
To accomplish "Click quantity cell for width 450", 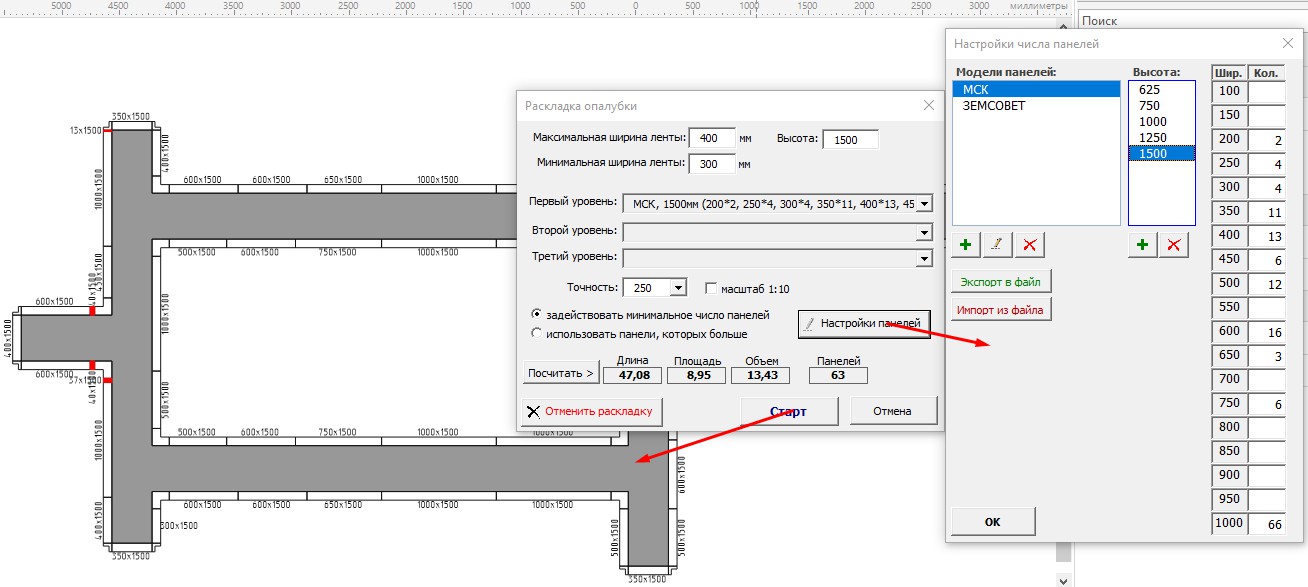I will [x=1266, y=260].
